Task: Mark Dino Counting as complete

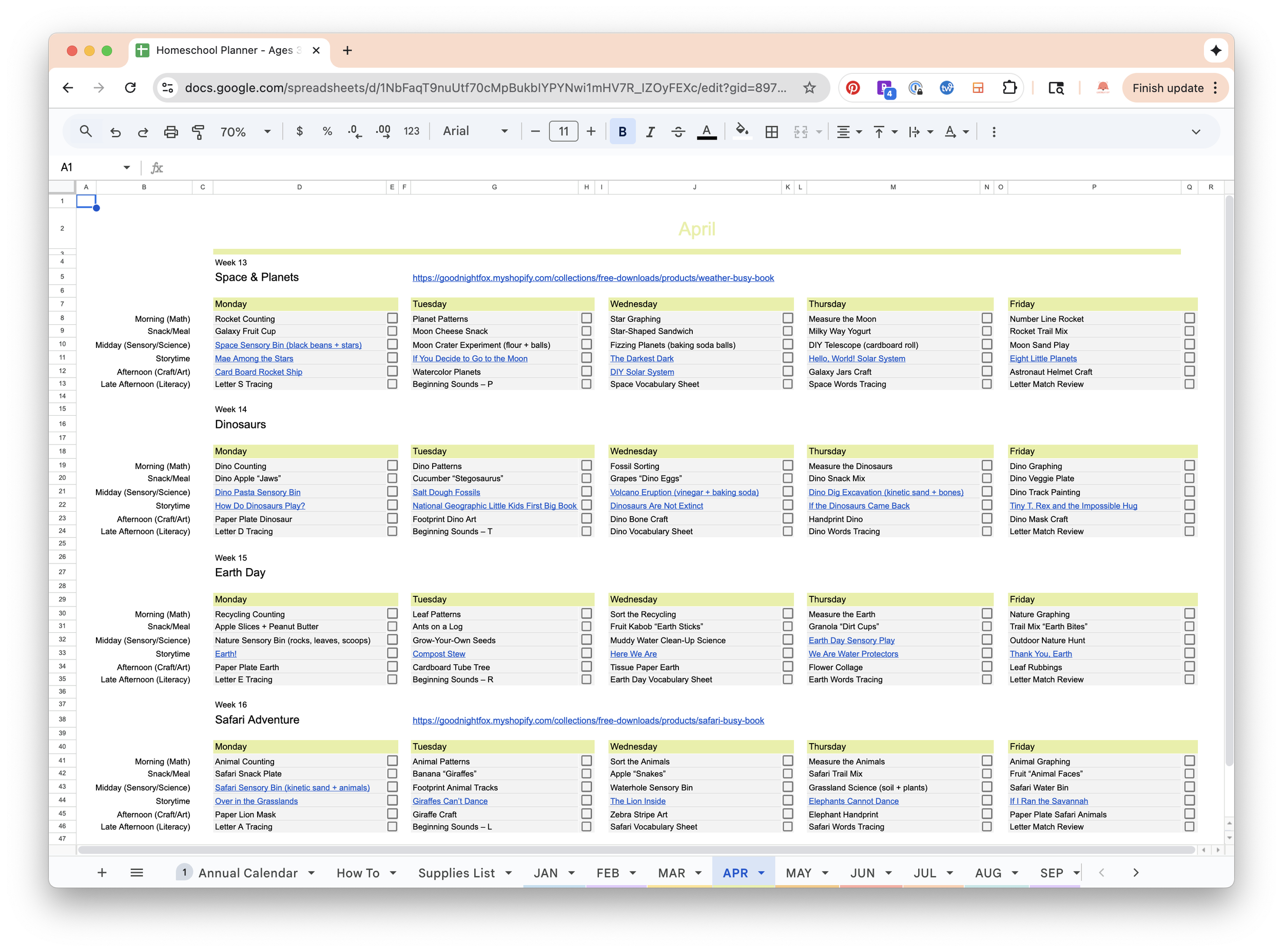Action: 392,465
